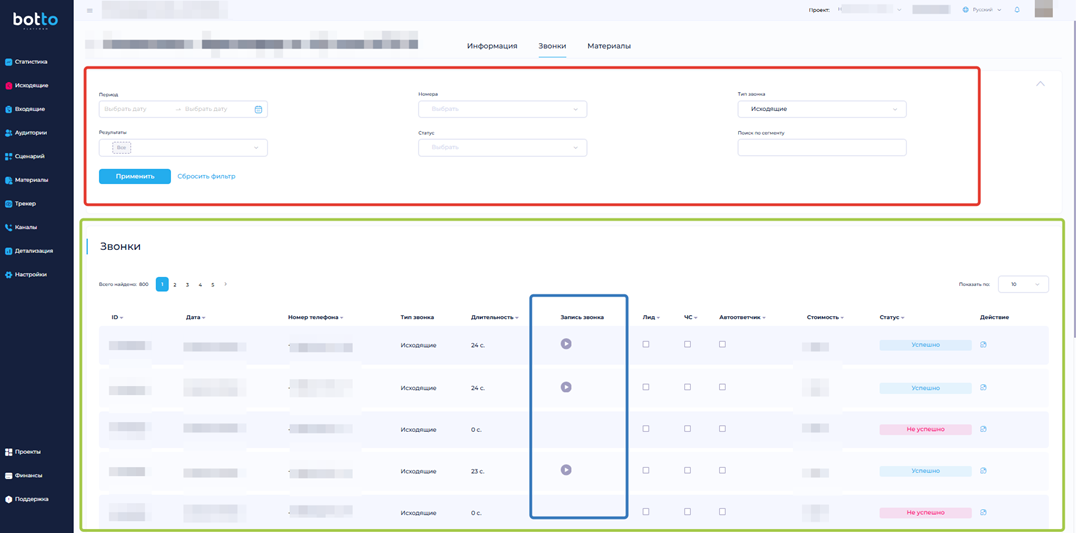
Task: Open the calendar icon in Период field
Action: tap(258, 109)
